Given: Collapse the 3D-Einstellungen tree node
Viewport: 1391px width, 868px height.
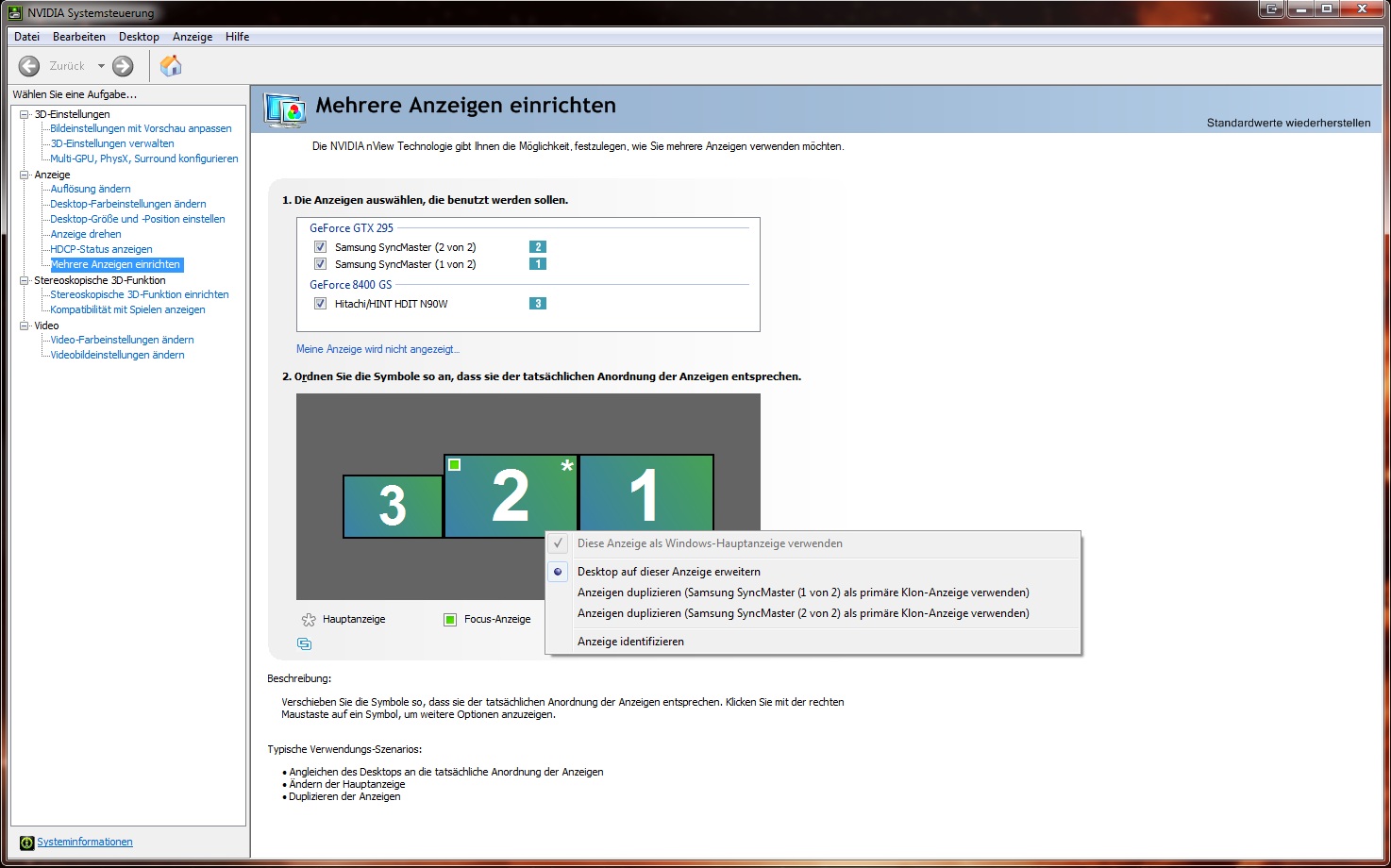Looking at the screenshot, I should (25, 114).
